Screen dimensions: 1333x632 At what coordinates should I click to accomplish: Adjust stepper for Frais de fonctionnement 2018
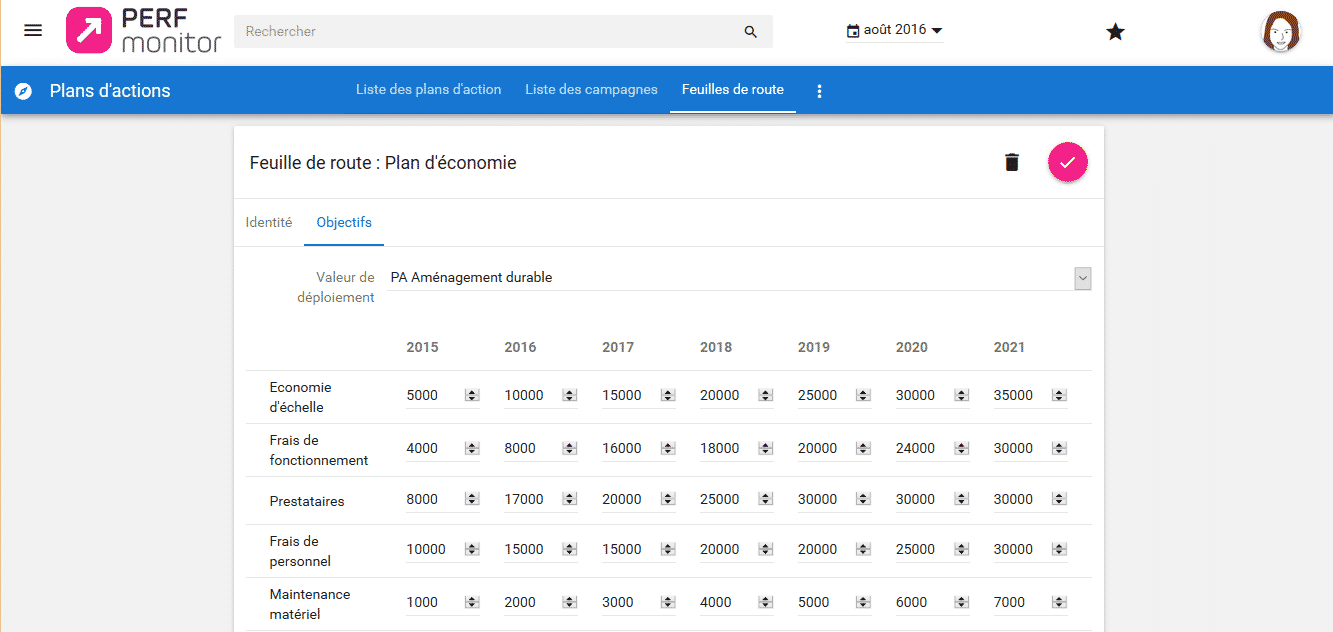coord(766,449)
